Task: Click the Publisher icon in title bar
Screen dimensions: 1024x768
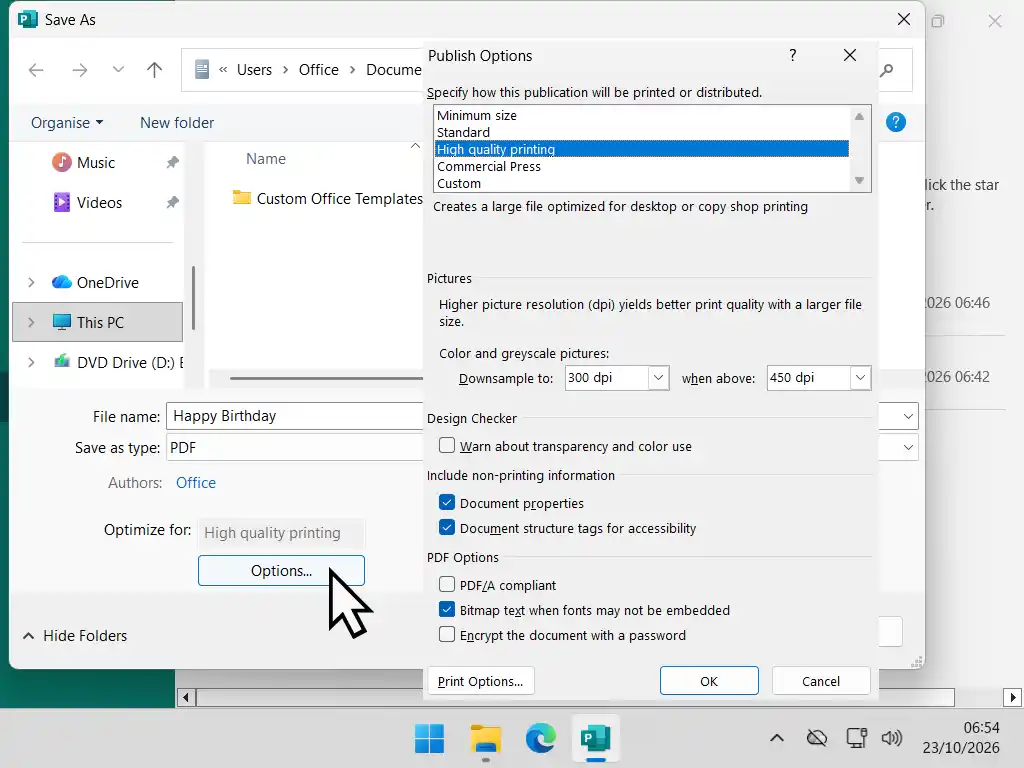Action: pos(28,20)
